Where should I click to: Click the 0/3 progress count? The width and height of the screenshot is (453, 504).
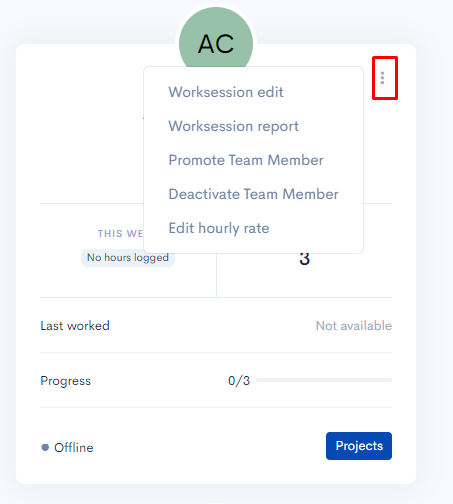click(x=239, y=381)
